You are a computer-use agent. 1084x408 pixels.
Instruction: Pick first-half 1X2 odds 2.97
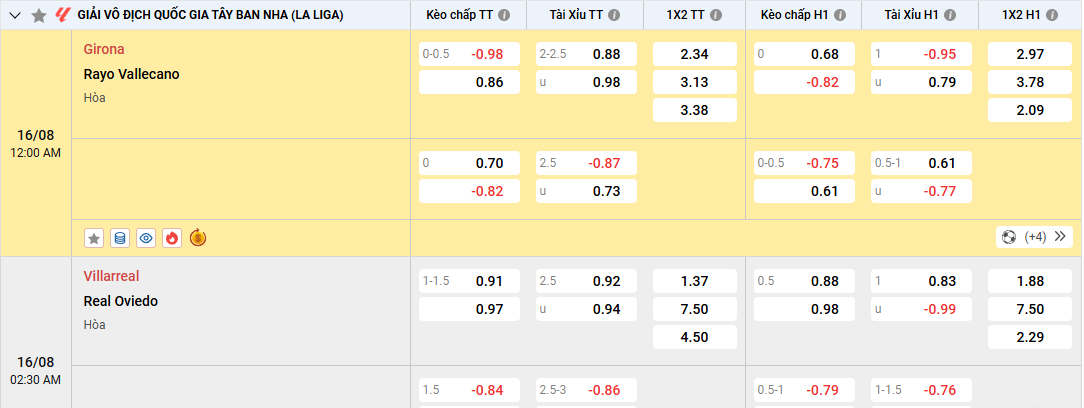1030,54
